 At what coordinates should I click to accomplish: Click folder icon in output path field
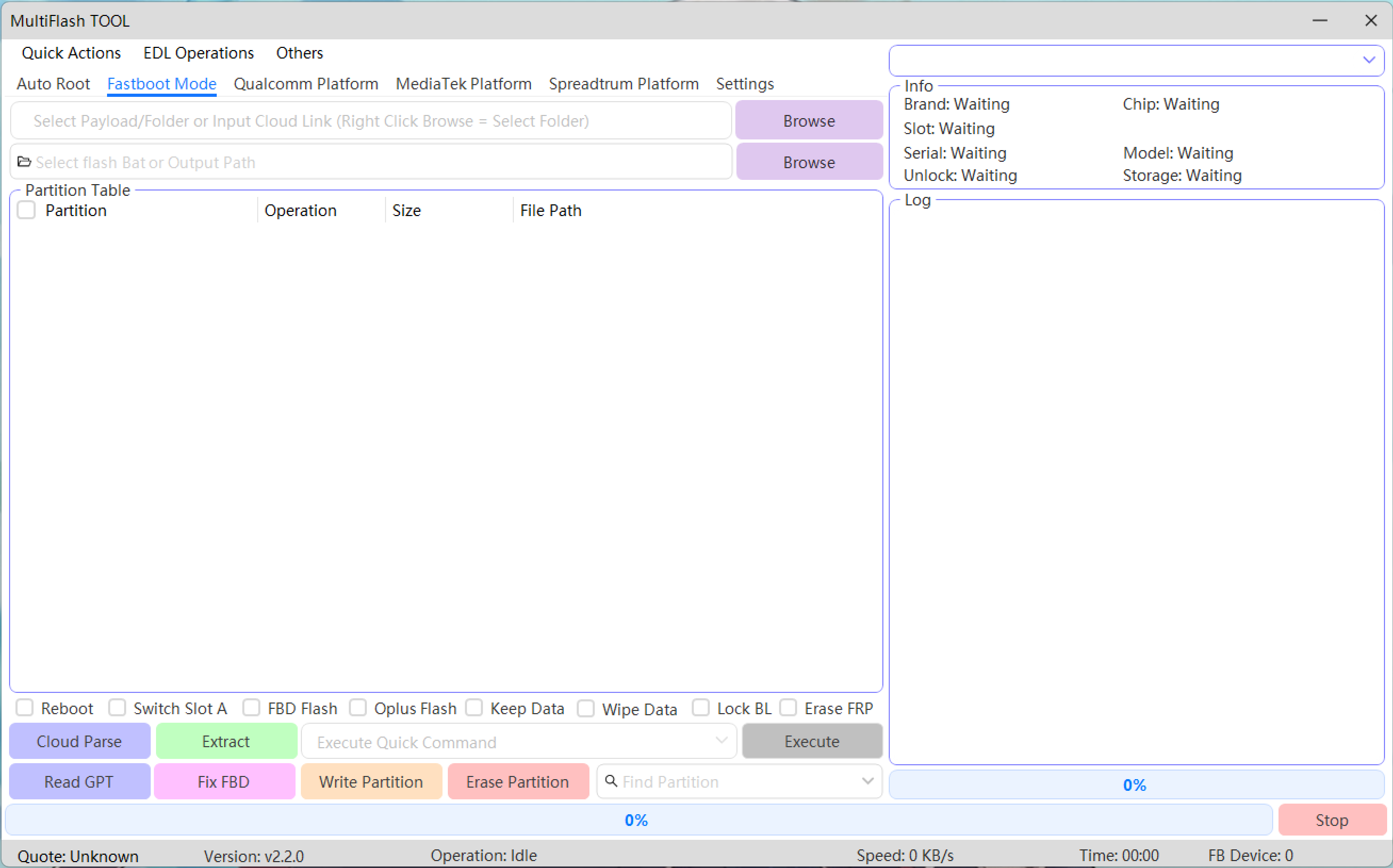23,162
